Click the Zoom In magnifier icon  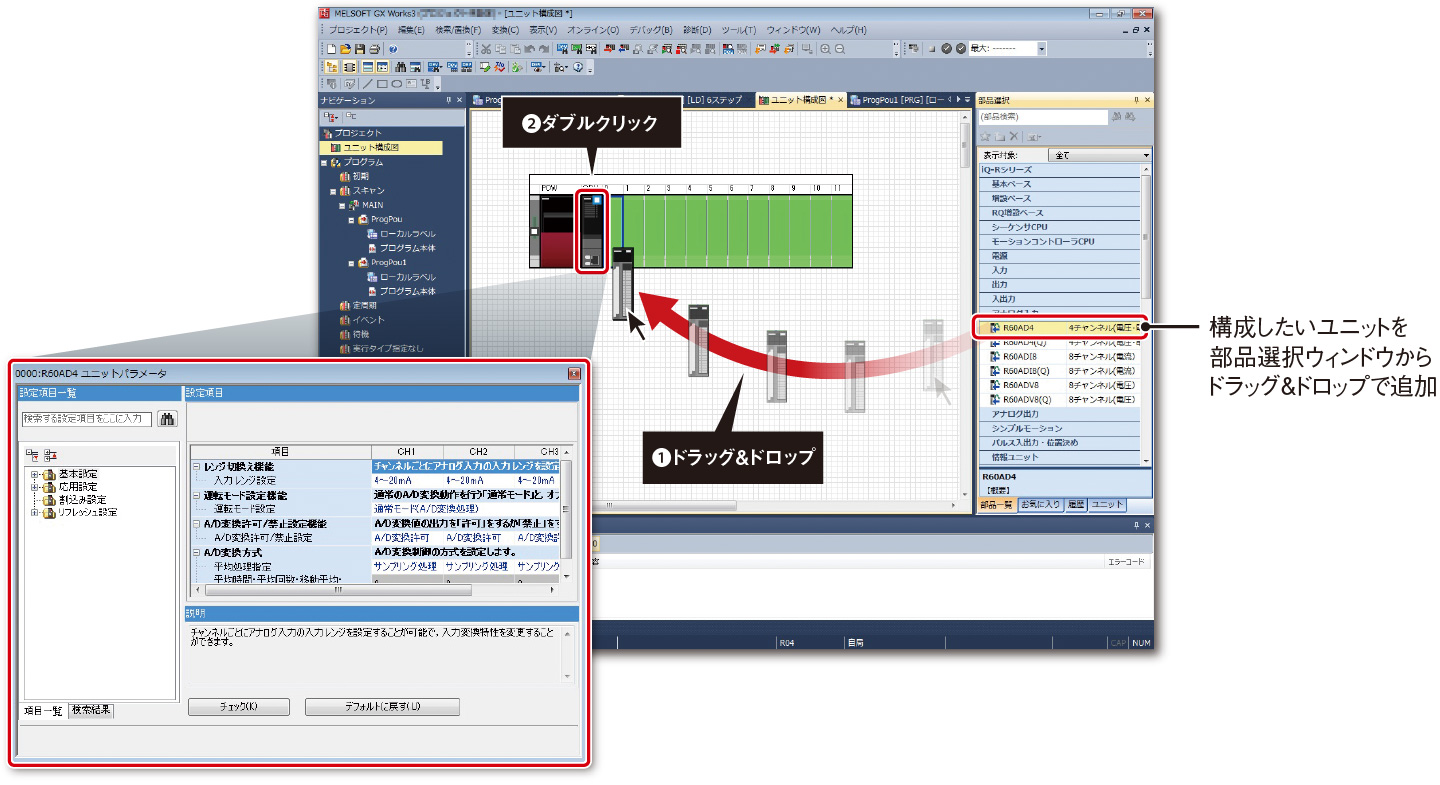(x=825, y=48)
